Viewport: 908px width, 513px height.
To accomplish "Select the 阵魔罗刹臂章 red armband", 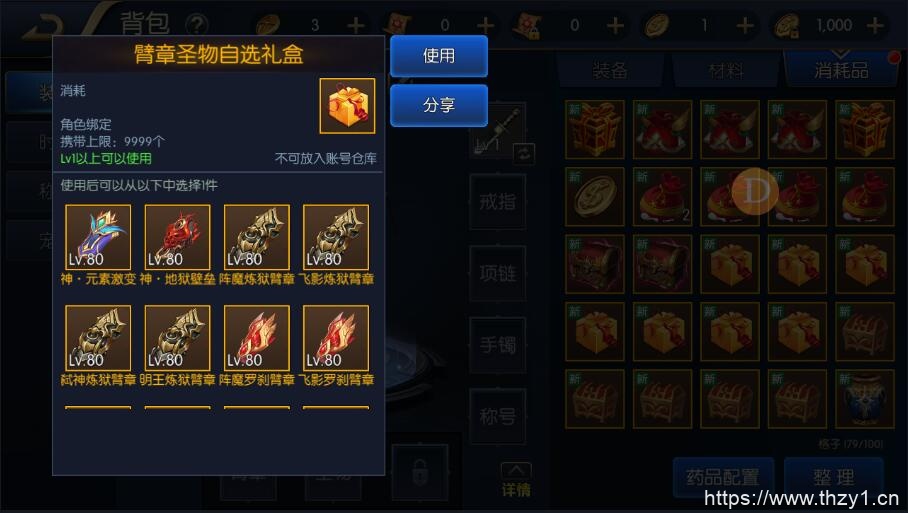I will tap(257, 338).
